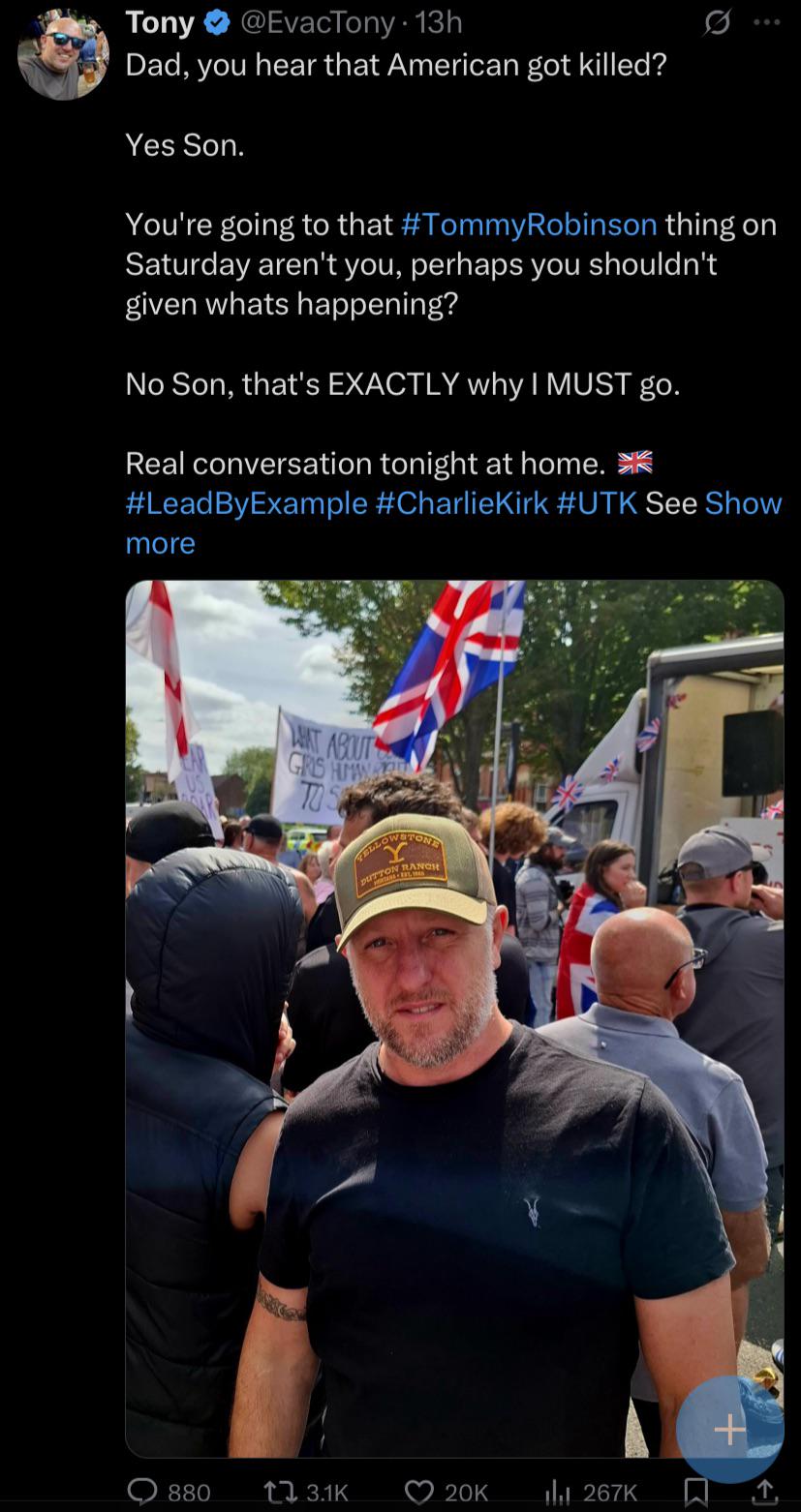The width and height of the screenshot is (801, 1512).
Task: Tap the display name Tony
Action: pos(160,22)
